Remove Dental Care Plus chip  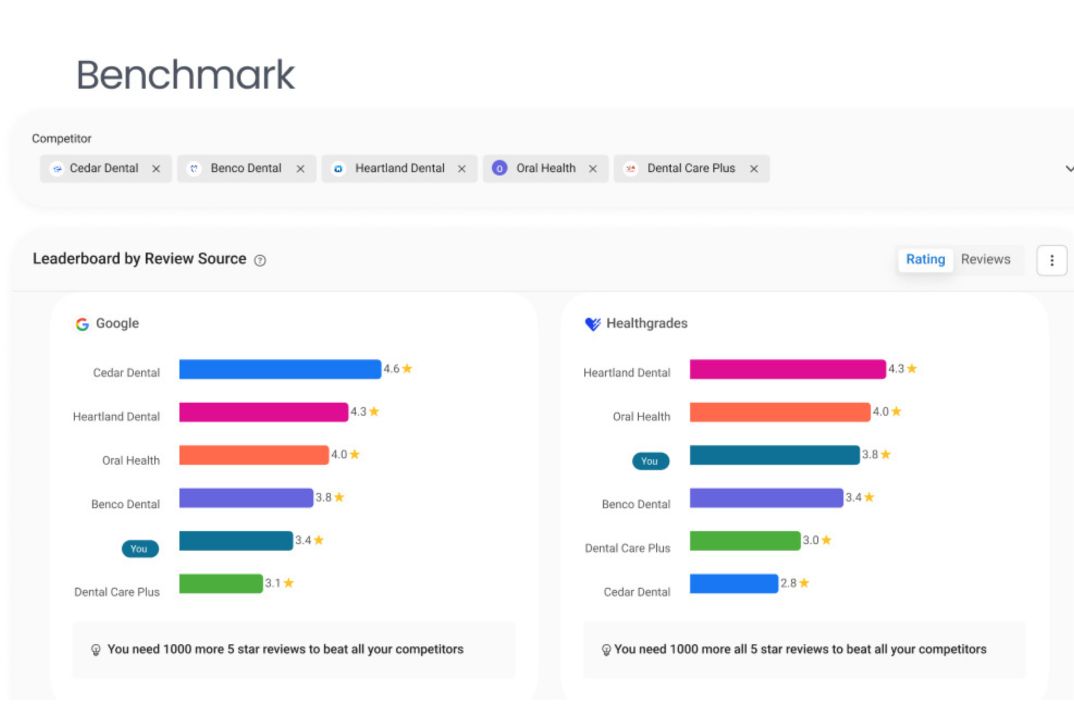pos(754,169)
